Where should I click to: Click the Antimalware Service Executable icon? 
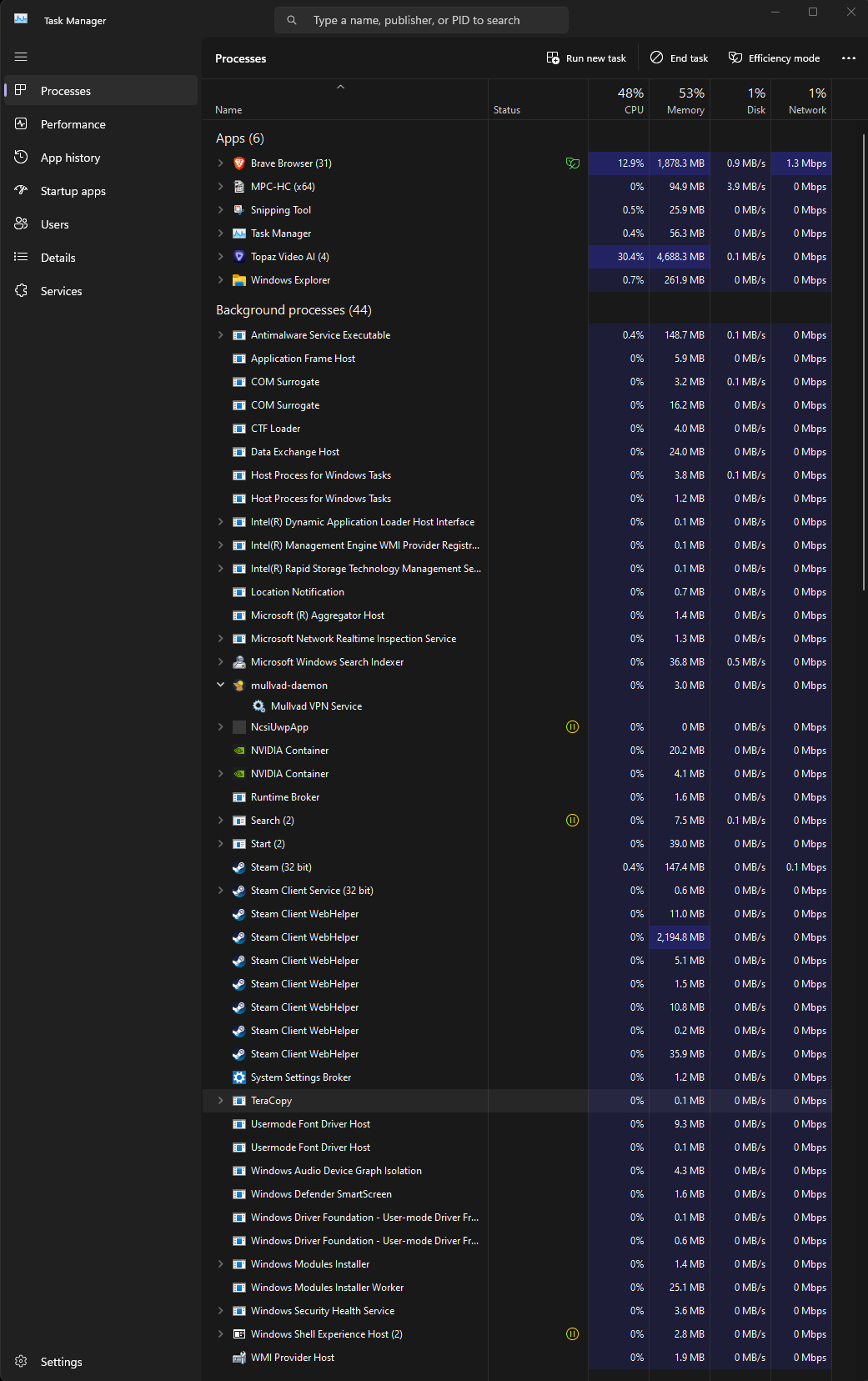(239, 335)
